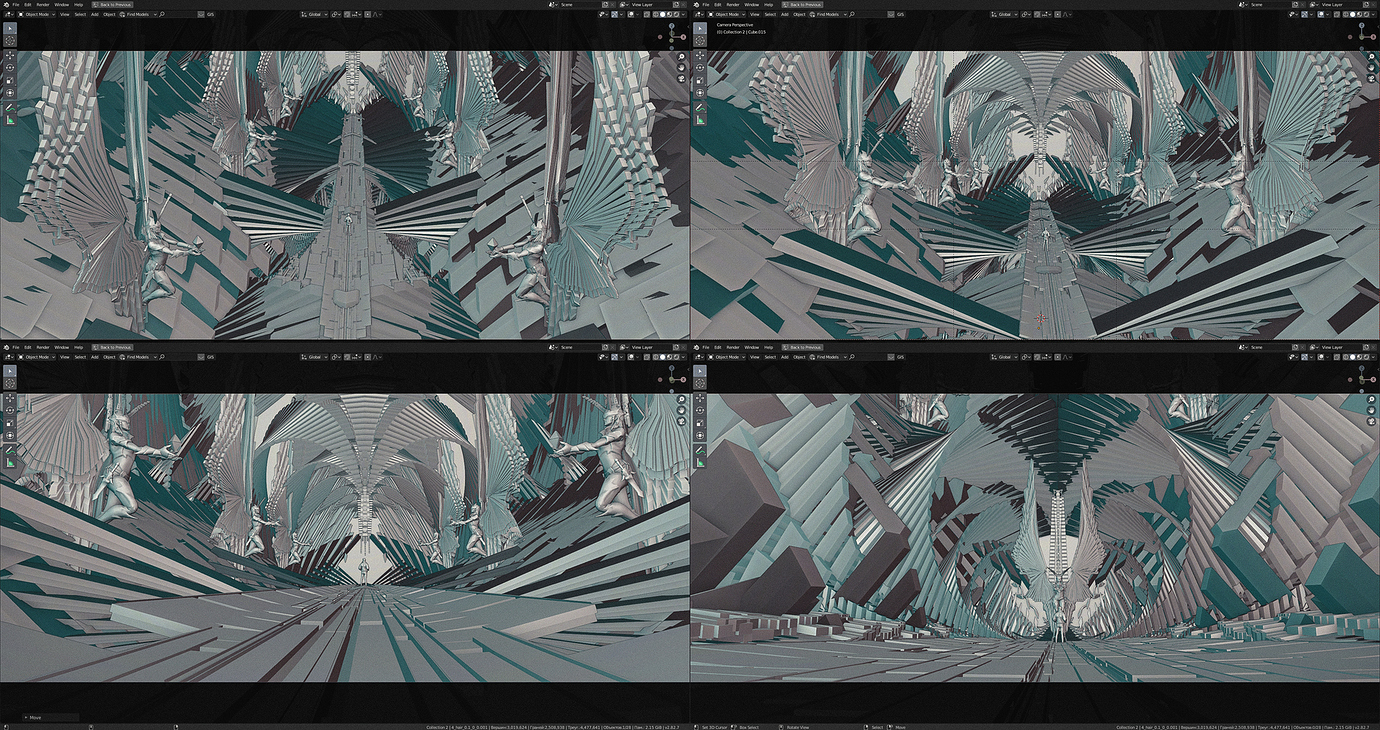Open Object Mode dropdown in top-left viewport
The width and height of the screenshot is (1380, 730).
click(36, 14)
